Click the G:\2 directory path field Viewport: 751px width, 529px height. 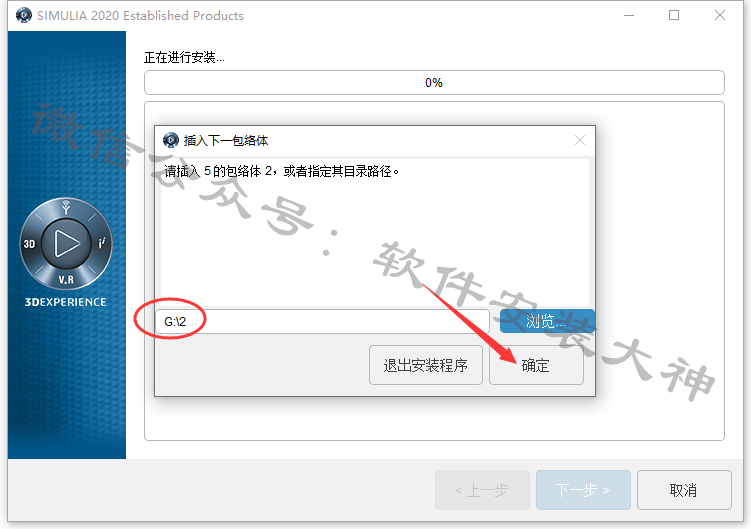click(322, 322)
